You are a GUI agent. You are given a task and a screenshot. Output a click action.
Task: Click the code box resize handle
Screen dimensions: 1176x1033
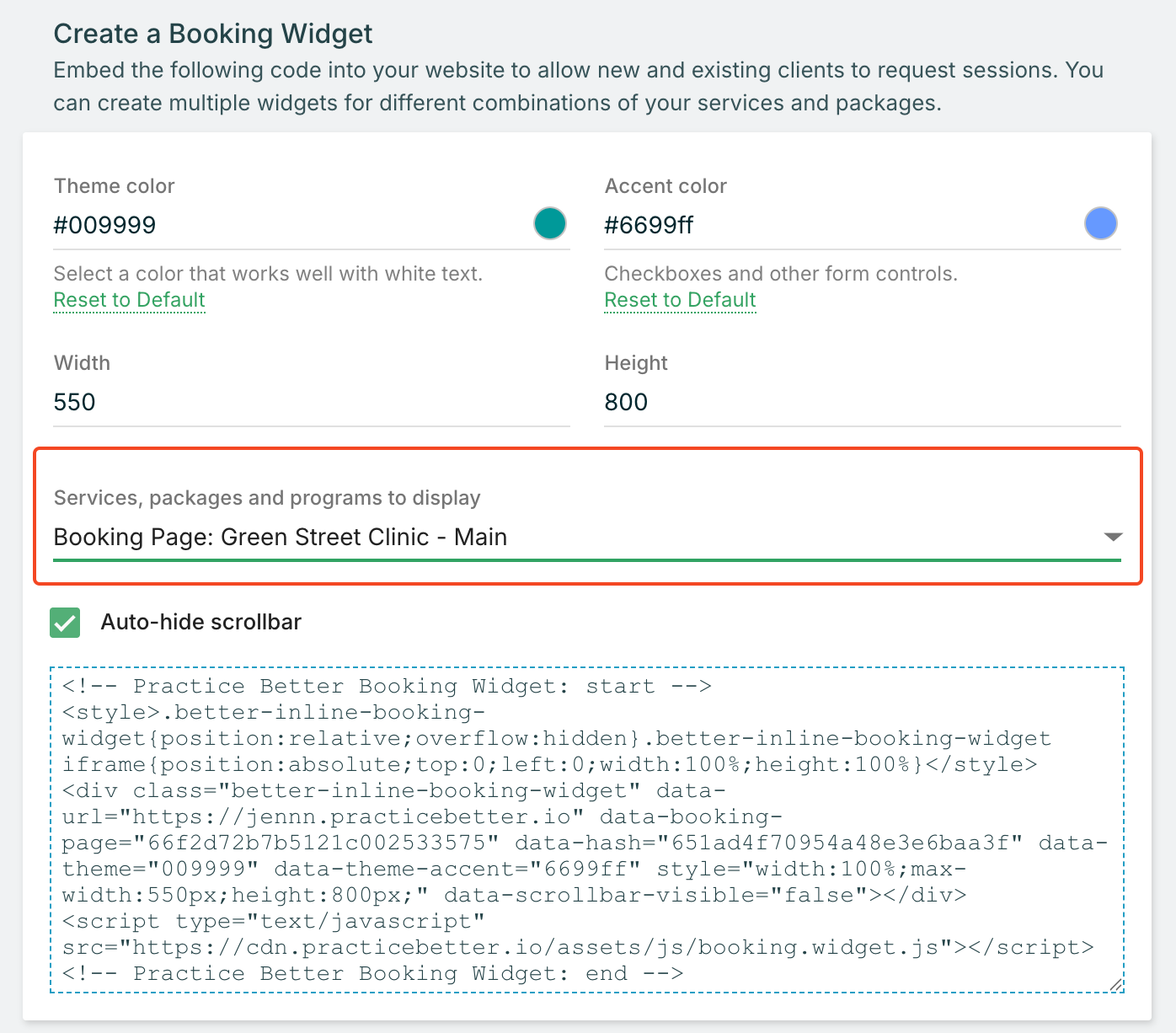pos(1116,985)
